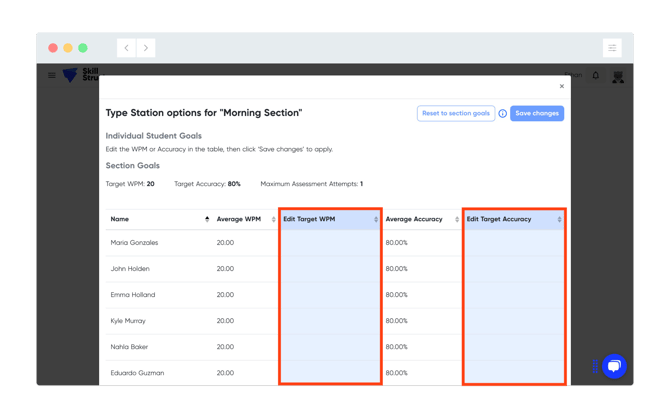
Task: Click the Save changes button
Action: 537,114
